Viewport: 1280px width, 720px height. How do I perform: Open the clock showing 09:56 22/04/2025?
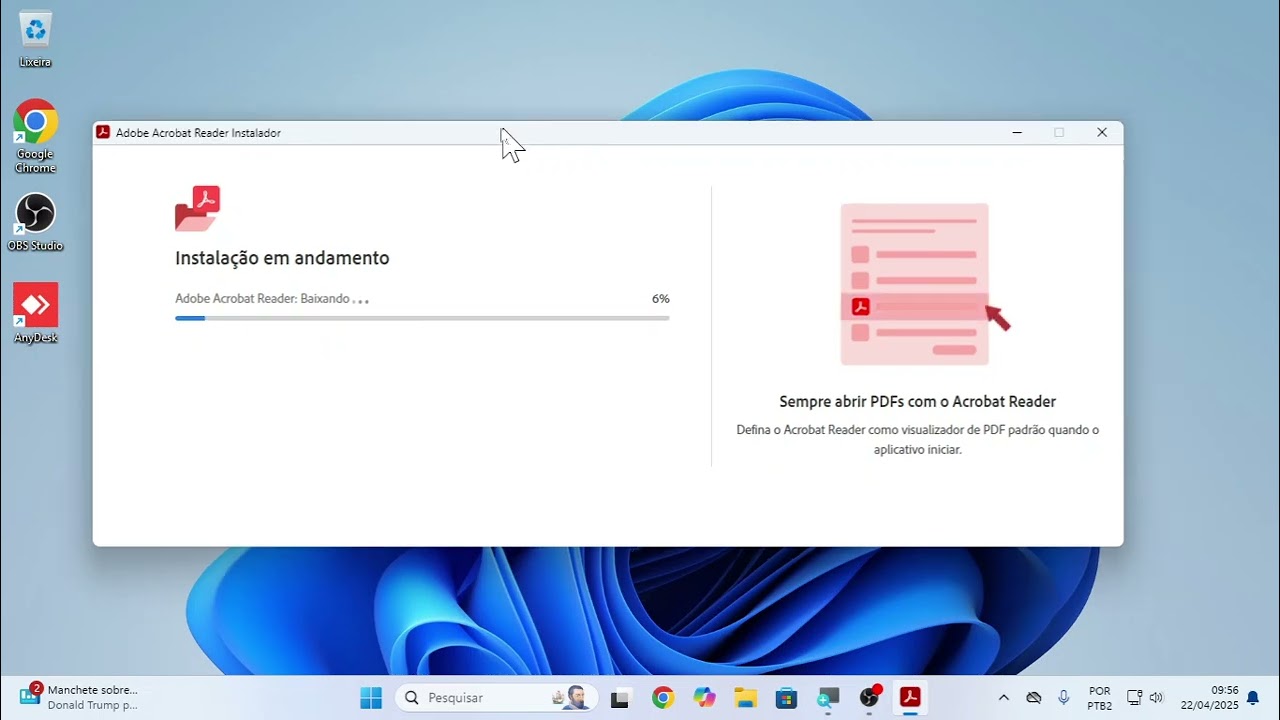pyautogui.click(x=1210, y=698)
